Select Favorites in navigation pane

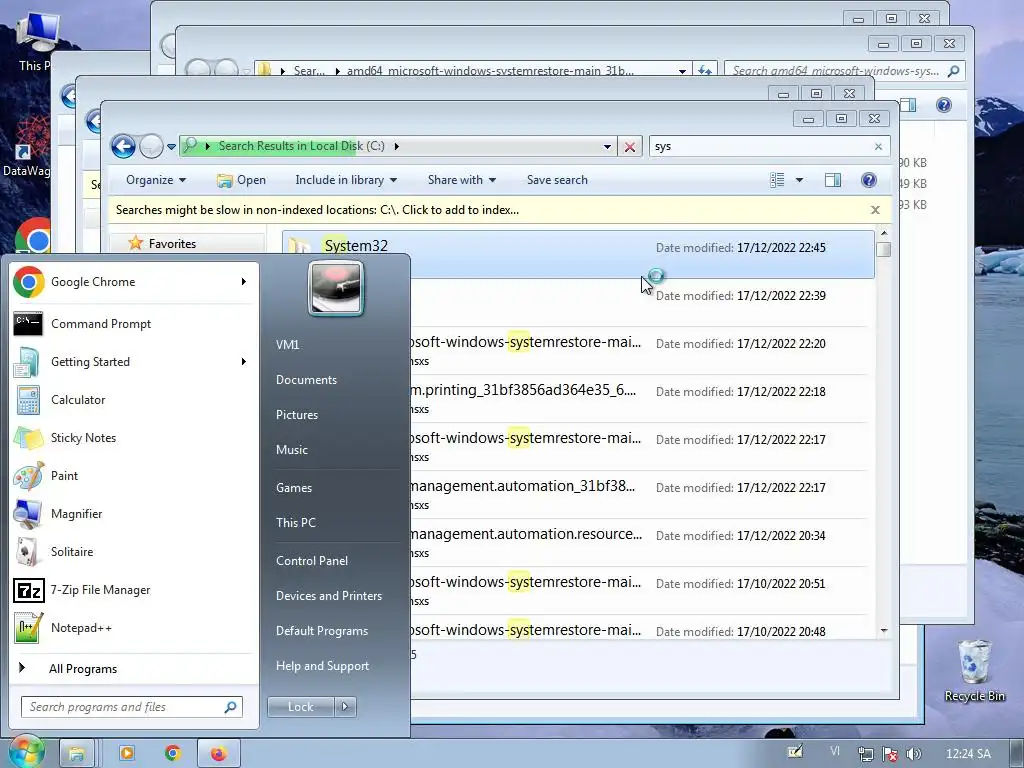pyautogui.click(x=172, y=244)
